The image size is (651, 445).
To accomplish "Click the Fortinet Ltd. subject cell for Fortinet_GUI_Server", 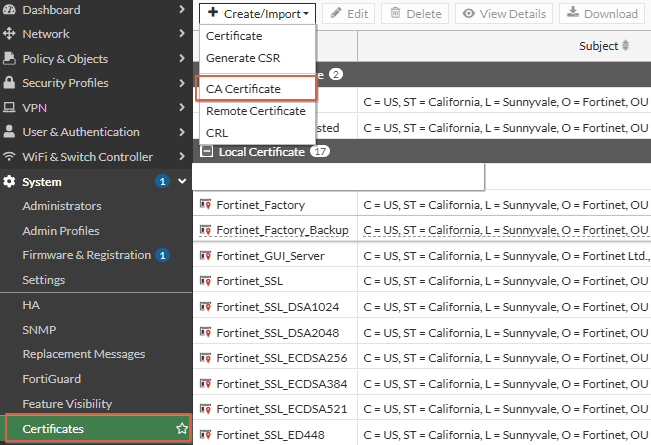I will pos(506,256).
